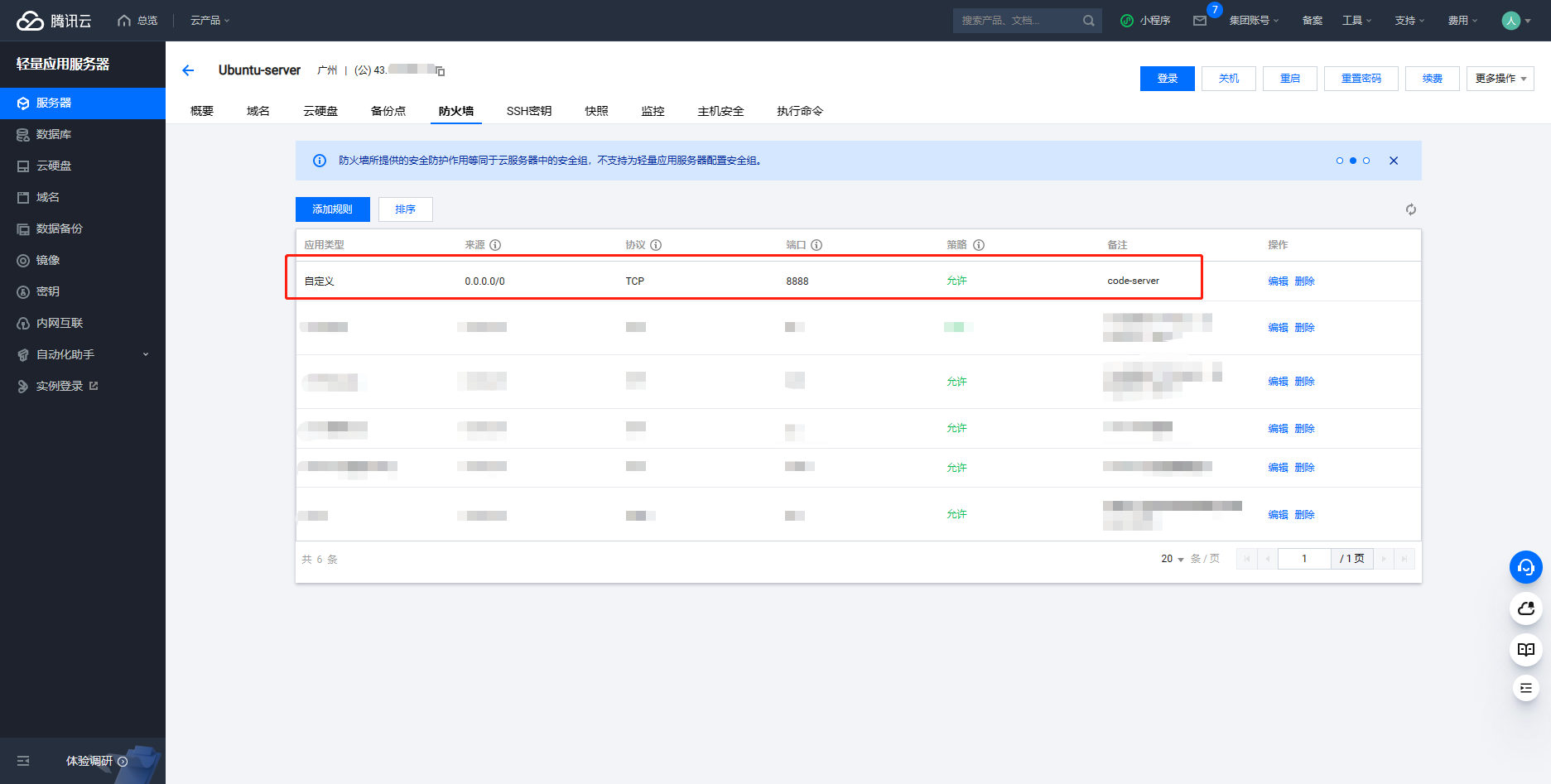Click the 重启 button

tap(1290, 79)
